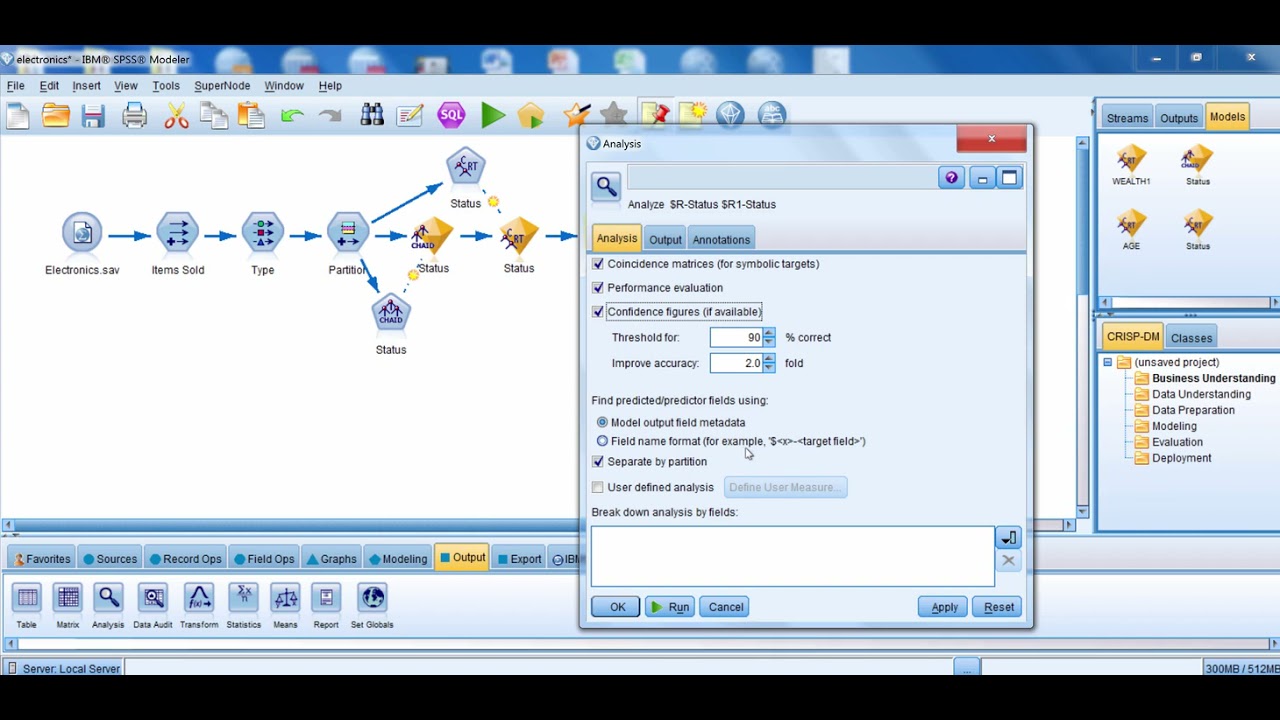Image resolution: width=1280 pixels, height=720 pixels.
Task: Toggle Performance evaluation checkbox
Action: (598, 288)
